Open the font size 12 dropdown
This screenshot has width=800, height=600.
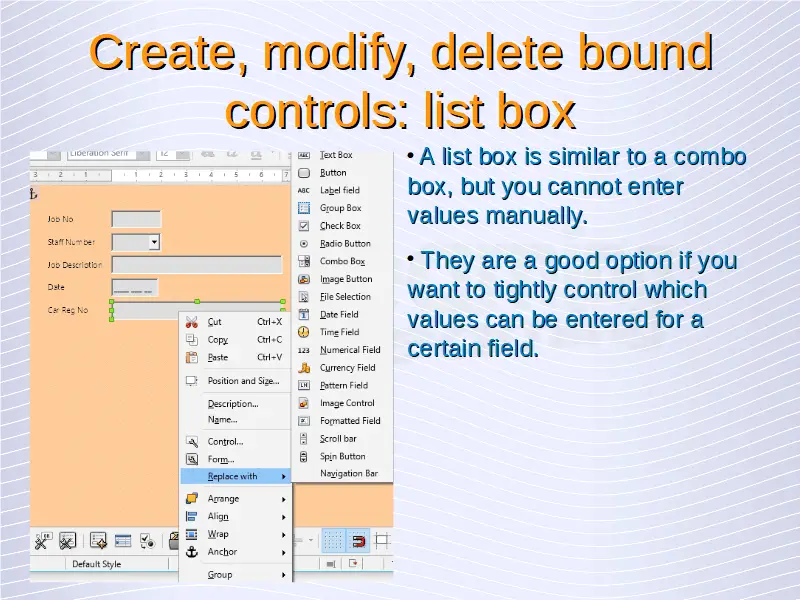click(x=183, y=155)
